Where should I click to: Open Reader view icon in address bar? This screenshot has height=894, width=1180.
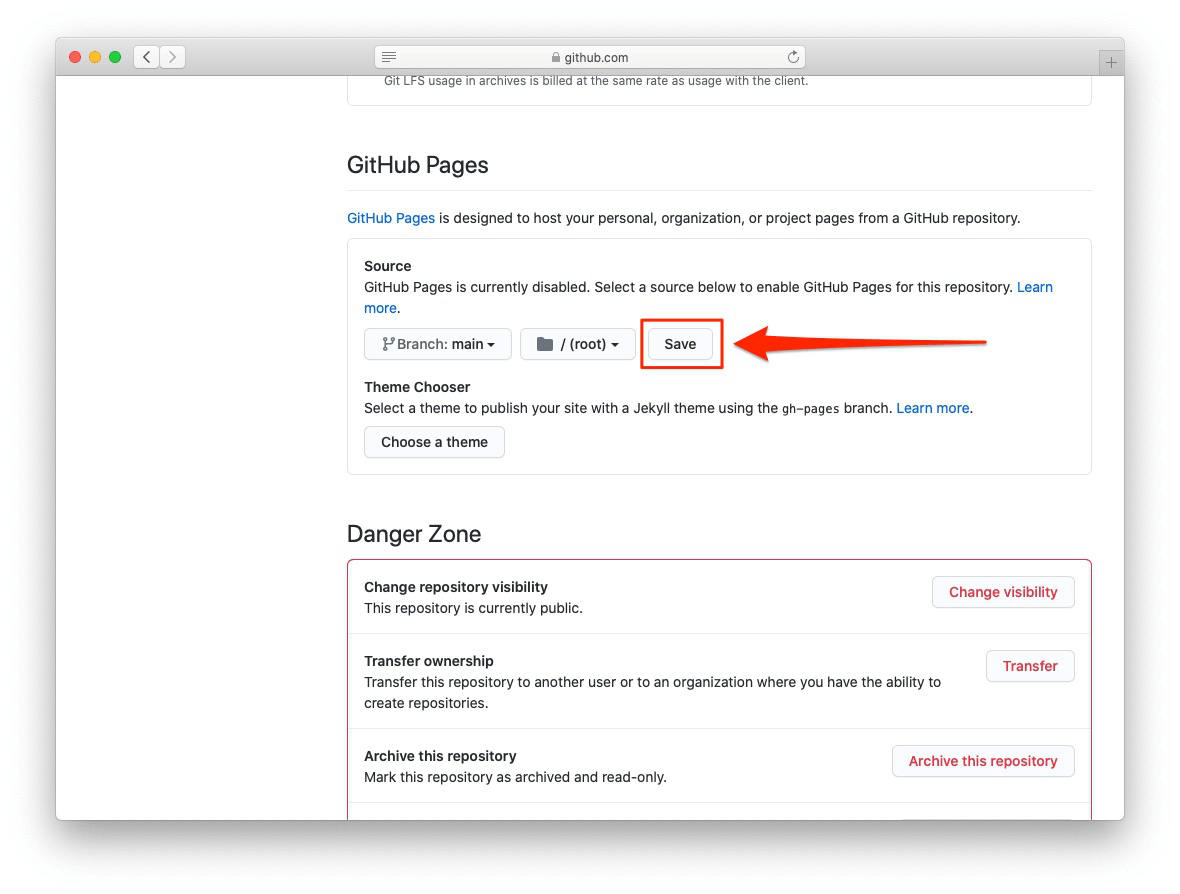389,57
